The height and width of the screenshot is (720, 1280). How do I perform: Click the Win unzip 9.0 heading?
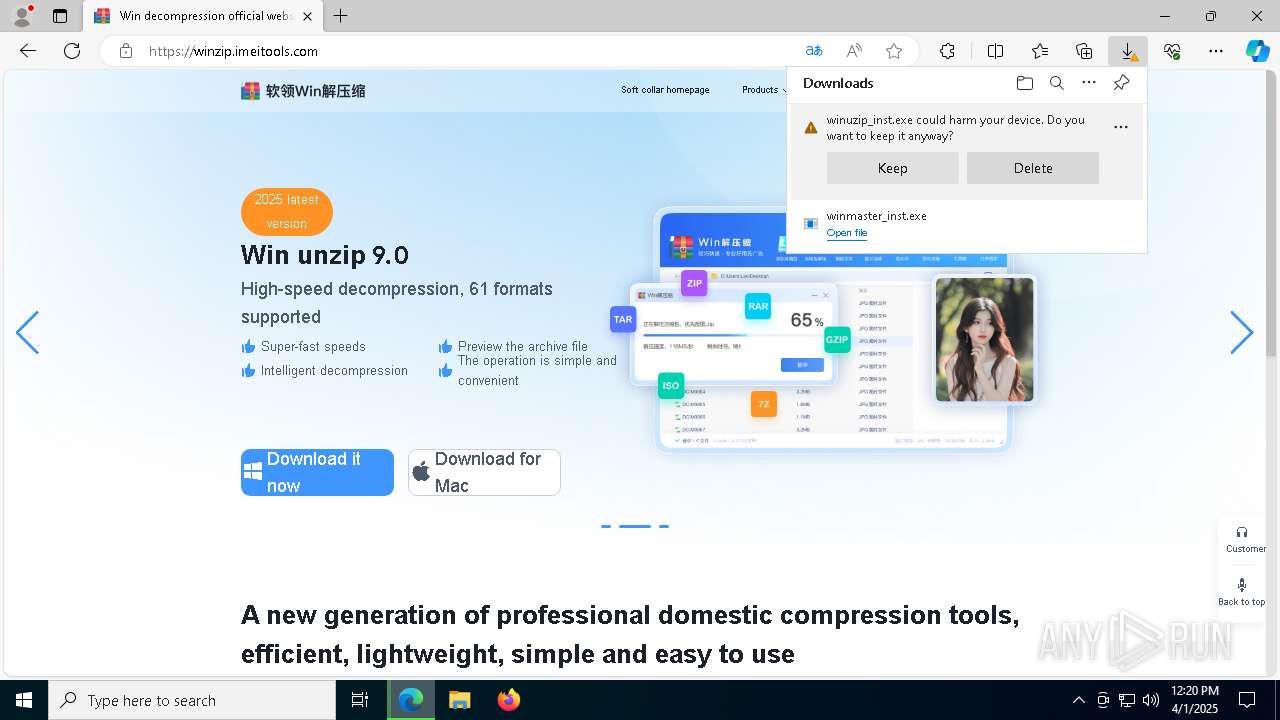[x=325, y=255]
